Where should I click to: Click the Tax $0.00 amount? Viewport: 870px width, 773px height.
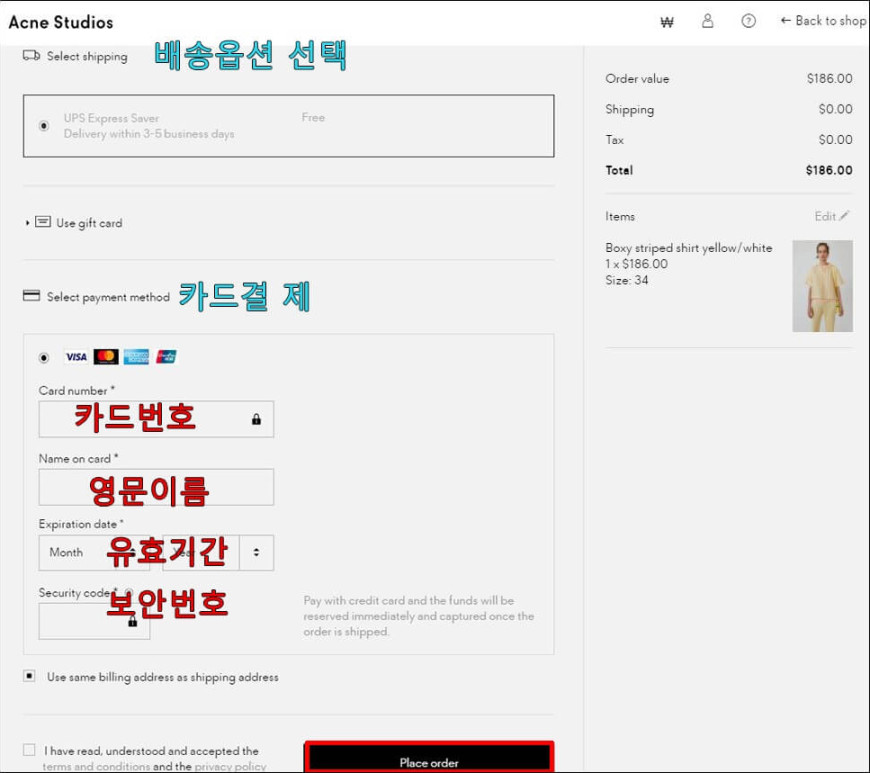836,140
